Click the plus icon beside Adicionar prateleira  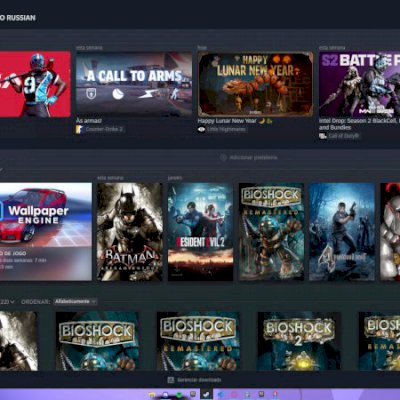[223, 157]
